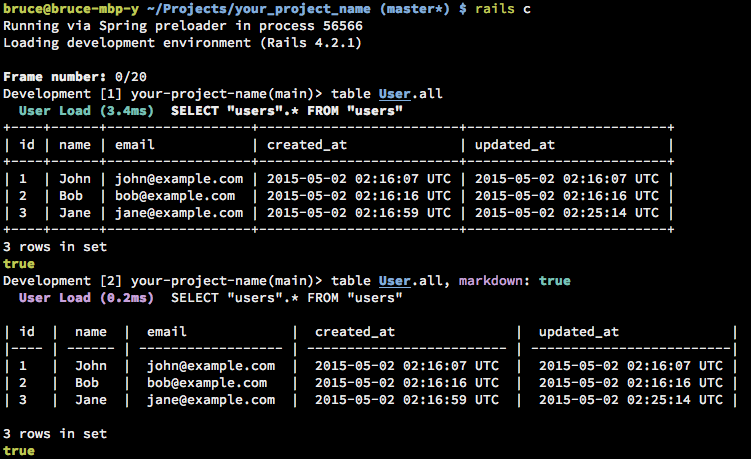Click the final yellow 'true' return value
Image resolution: width=751 pixels, height=459 pixels.
tap(19, 451)
